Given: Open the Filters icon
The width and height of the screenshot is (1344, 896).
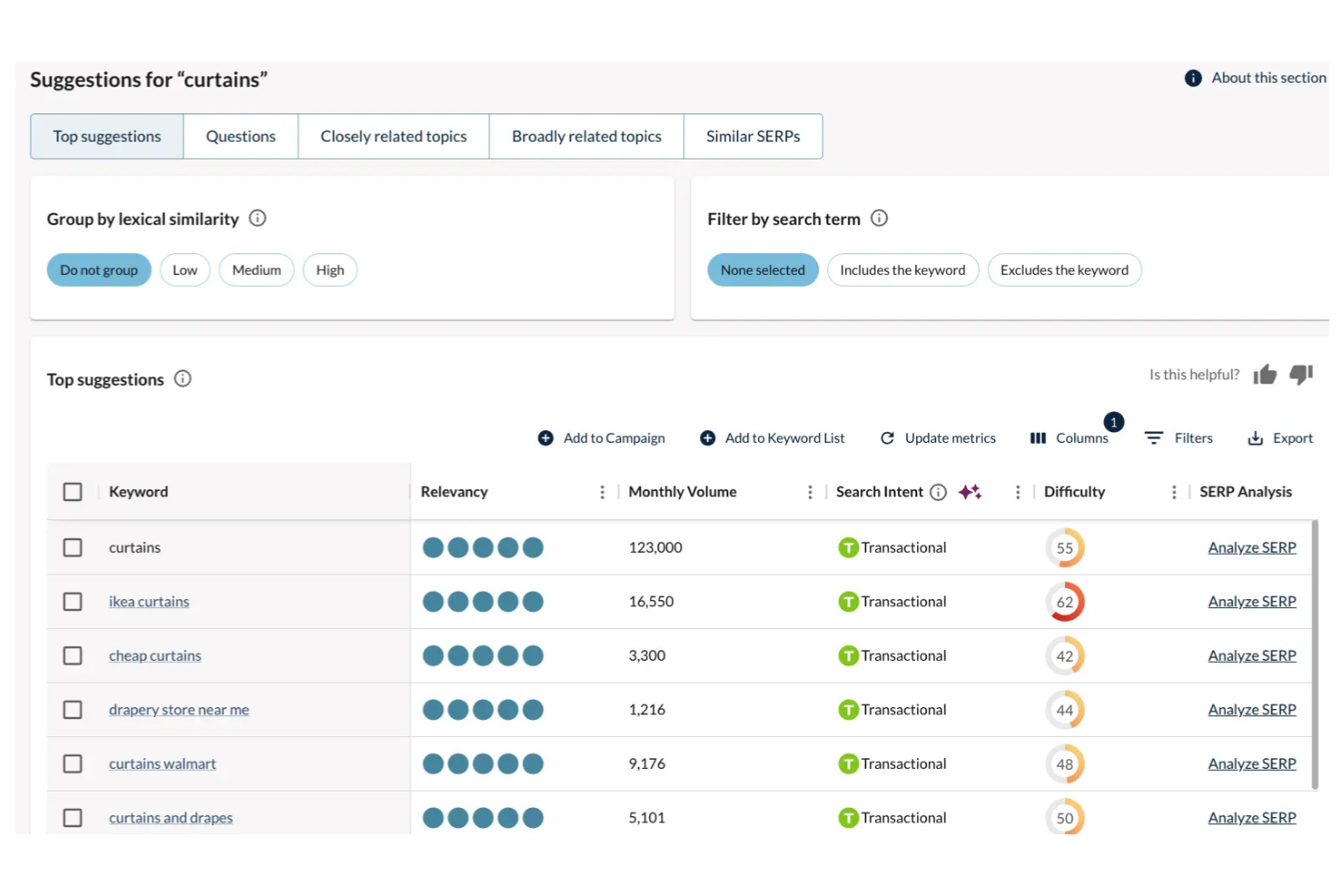Looking at the screenshot, I should coord(1153,438).
